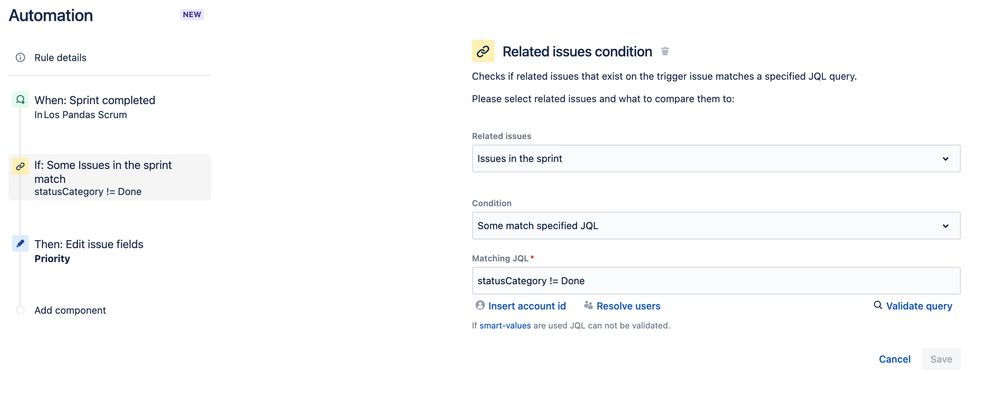Open the Related issues dropdown
Viewport: 999px width, 400px height.
(x=715, y=158)
